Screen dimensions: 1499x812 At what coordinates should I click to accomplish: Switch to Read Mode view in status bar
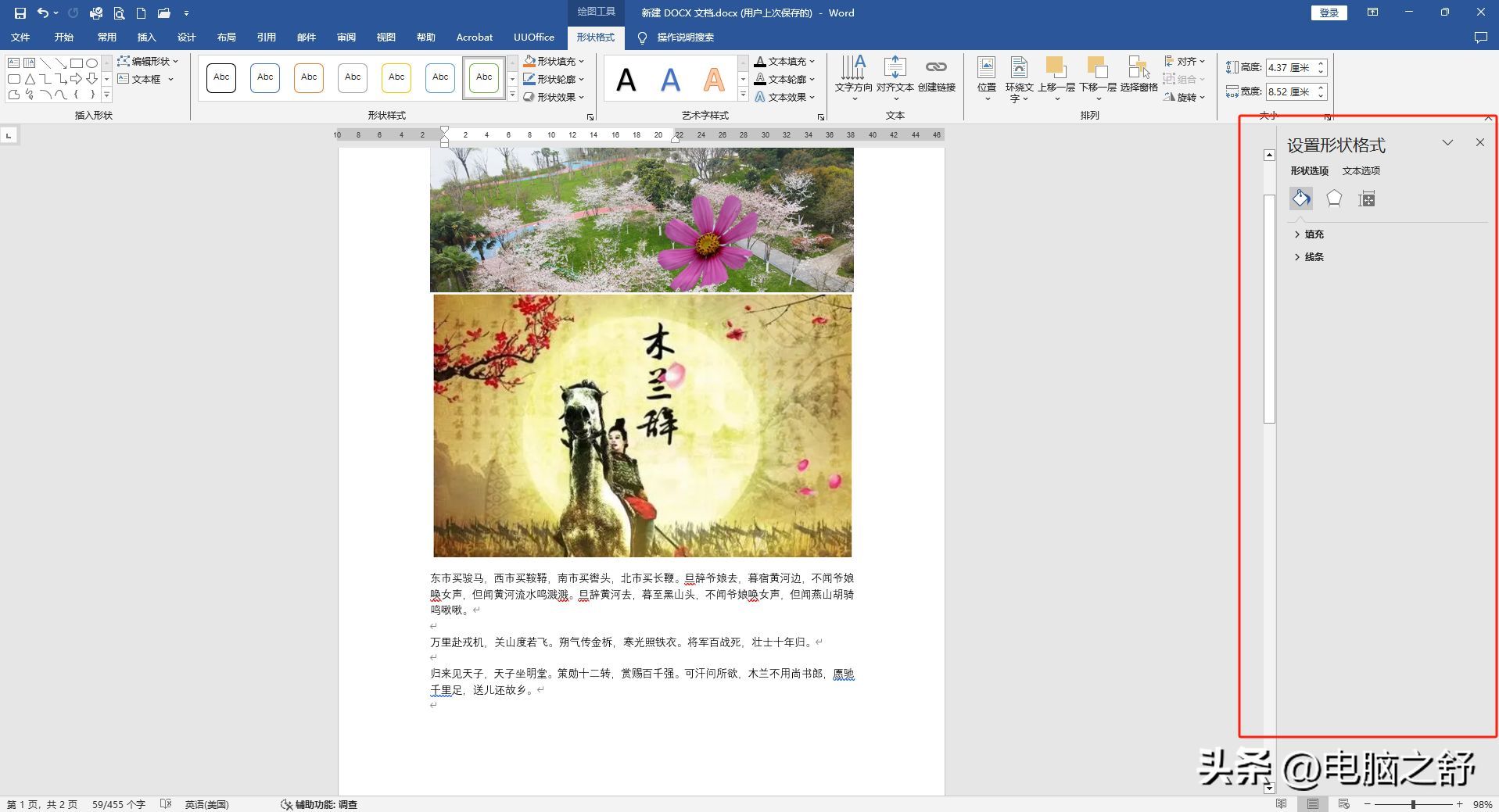1281,804
